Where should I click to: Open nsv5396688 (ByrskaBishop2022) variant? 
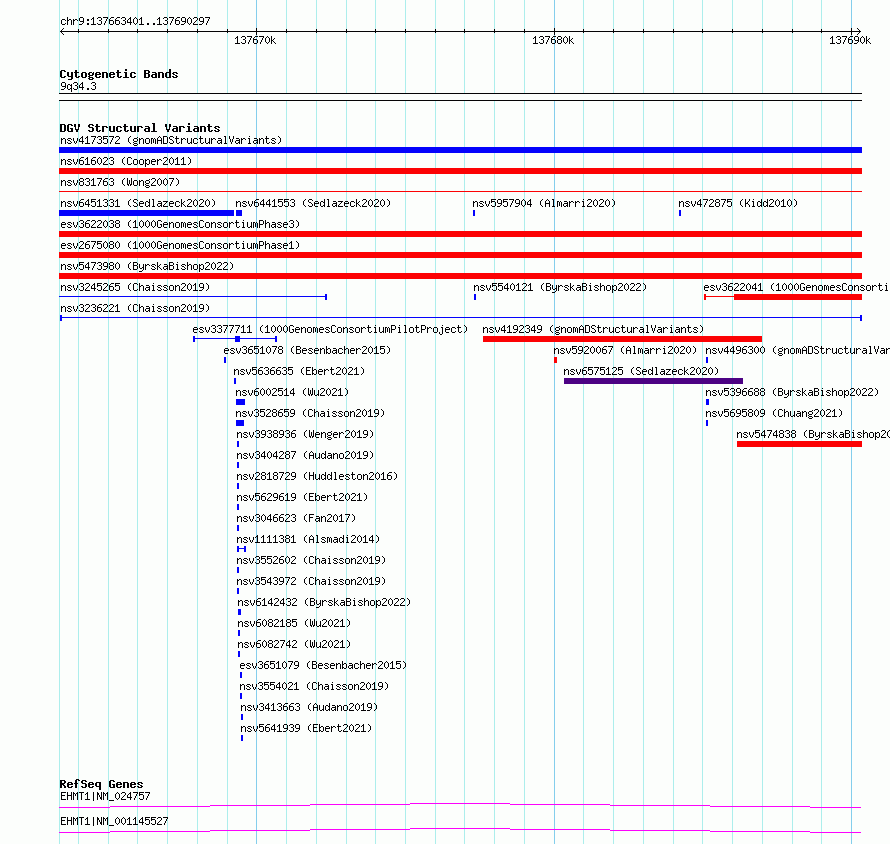792,392
